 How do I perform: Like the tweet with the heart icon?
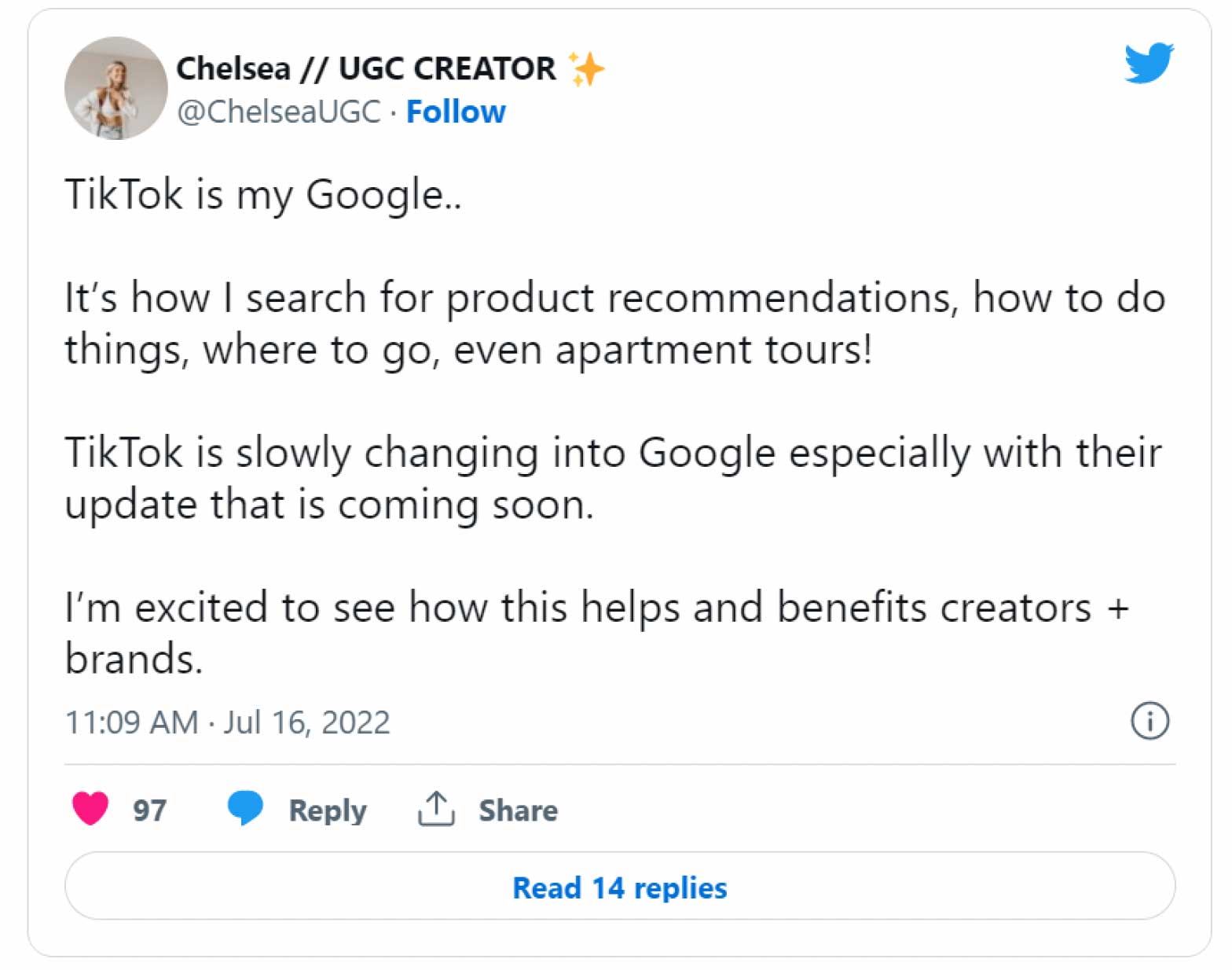pos(90,809)
